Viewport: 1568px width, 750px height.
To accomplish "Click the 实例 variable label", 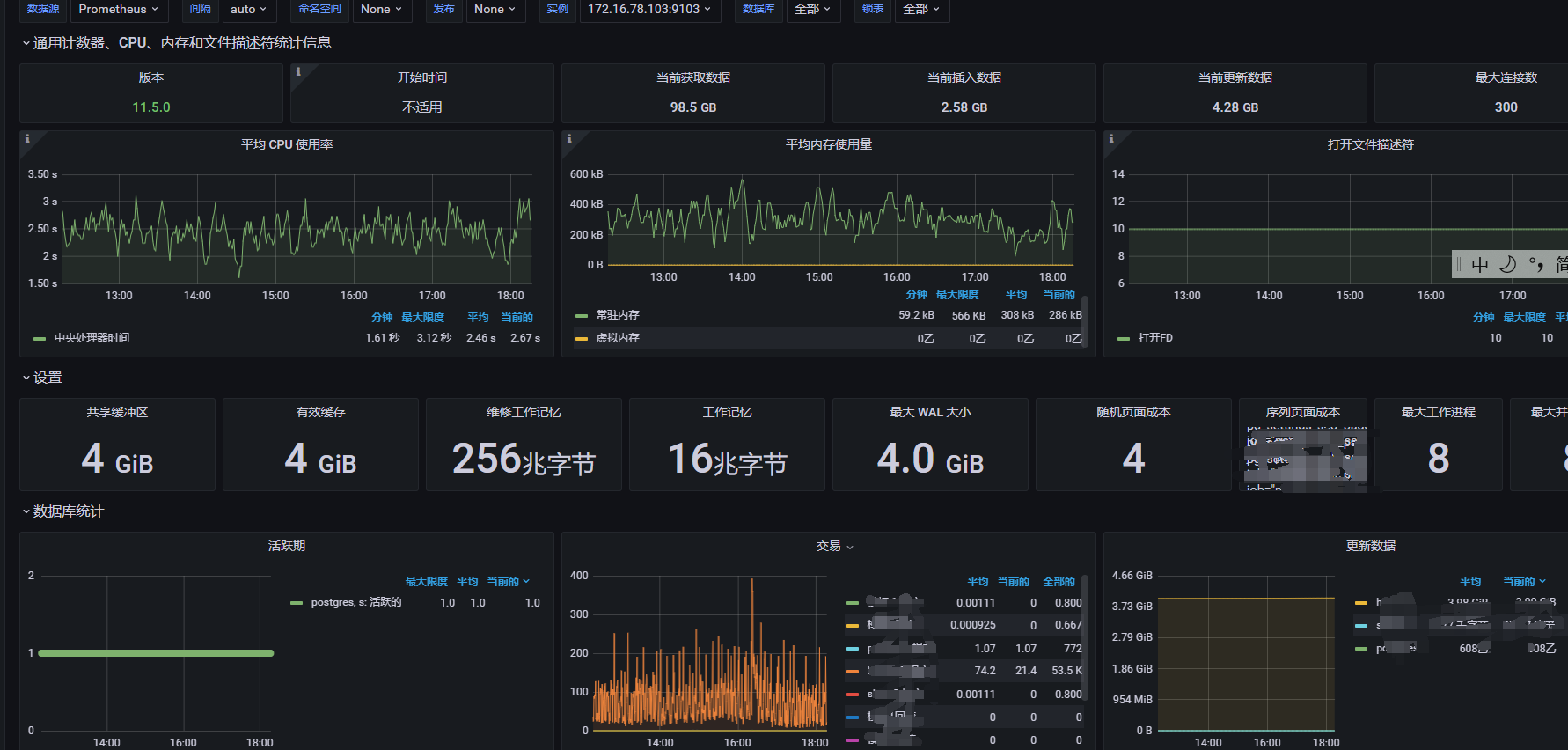I will (x=557, y=9).
